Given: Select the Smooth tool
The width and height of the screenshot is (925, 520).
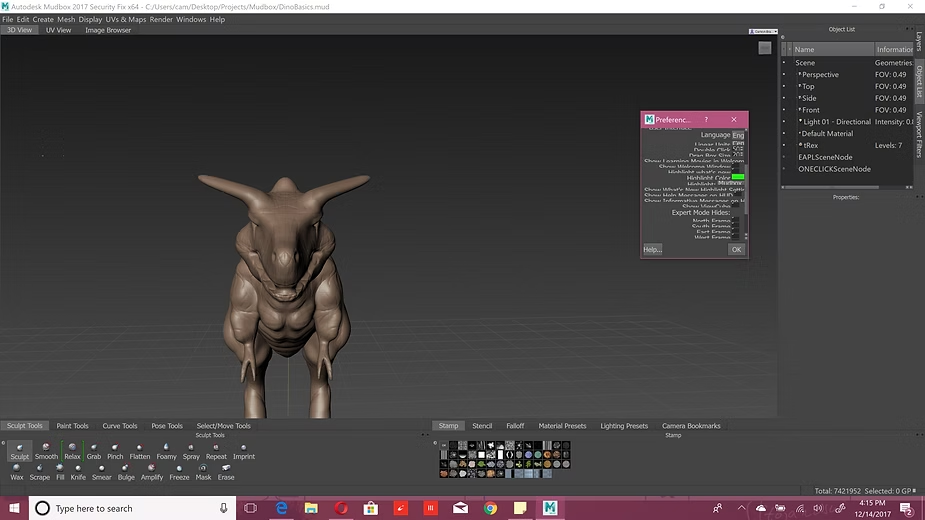Looking at the screenshot, I should click(46, 452).
